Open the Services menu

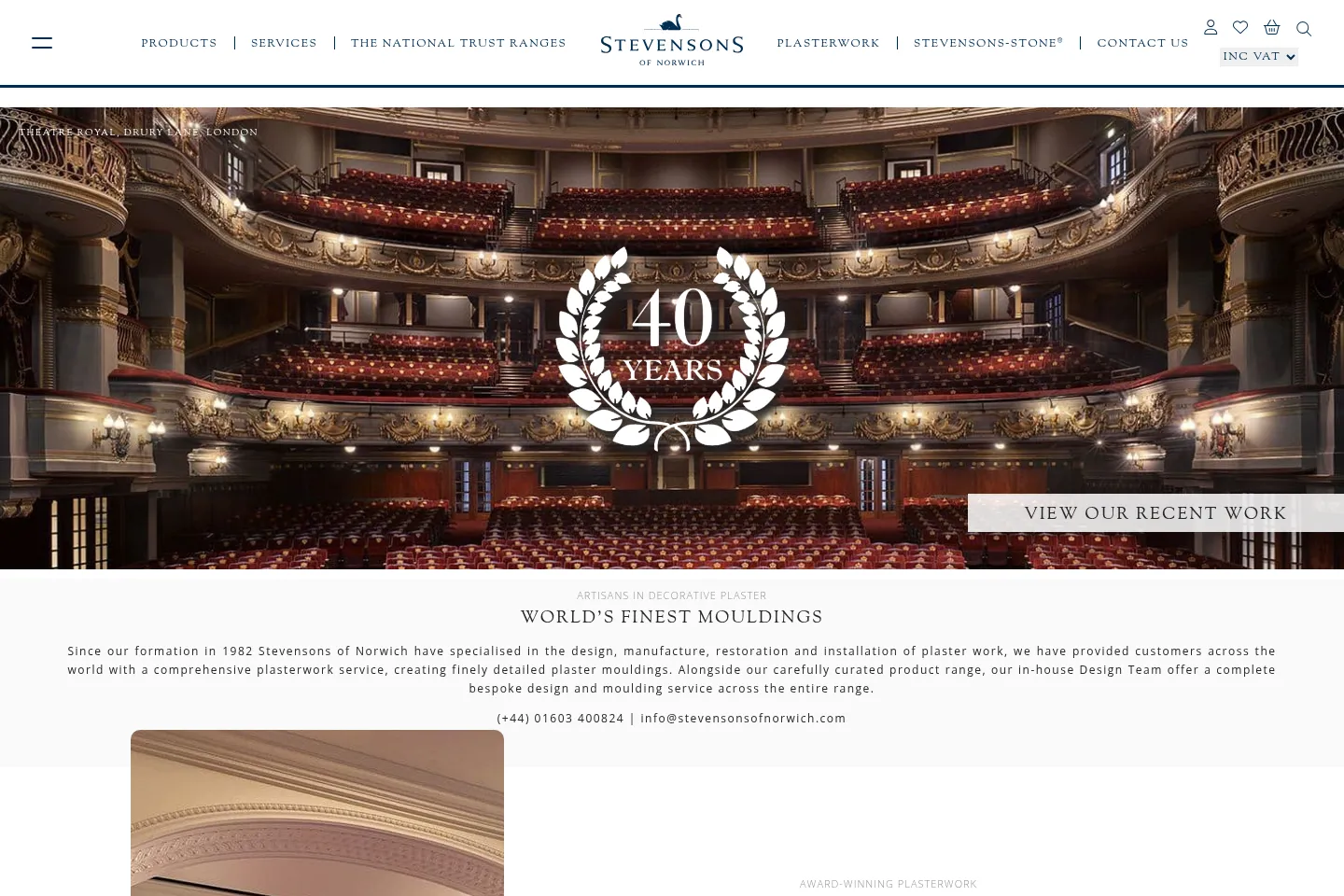click(284, 43)
